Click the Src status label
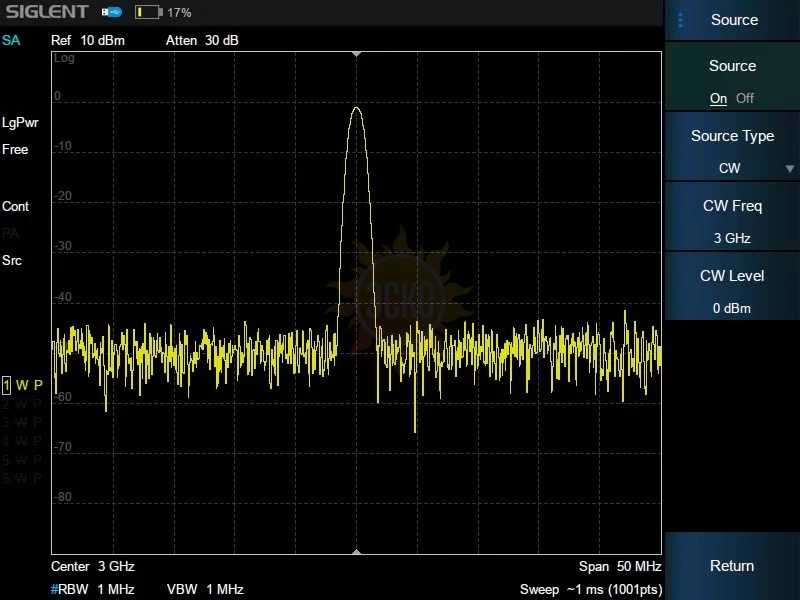The width and height of the screenshot is (800, 600). click(12, 260)
